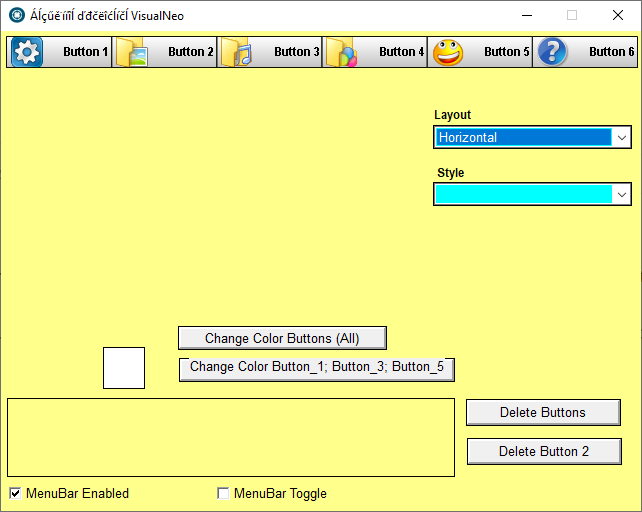Click the colorful balls folder icon on Button 4
Viewport: 642px width, 512px height.
[x=341, y=52]
